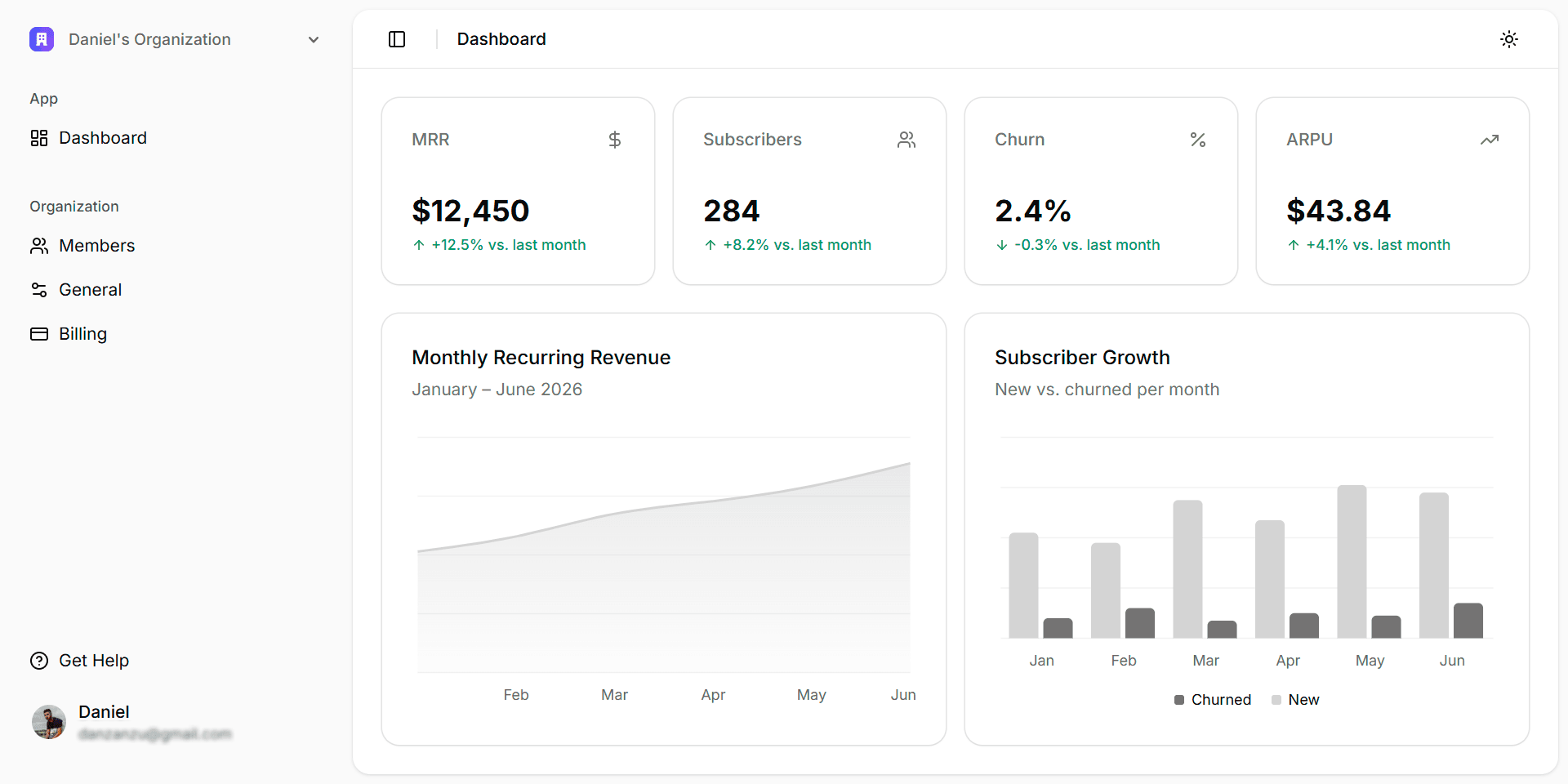1568x784 pixels.
Task: Click the $43.84 ARPU value
Action: click(1339, 211)
